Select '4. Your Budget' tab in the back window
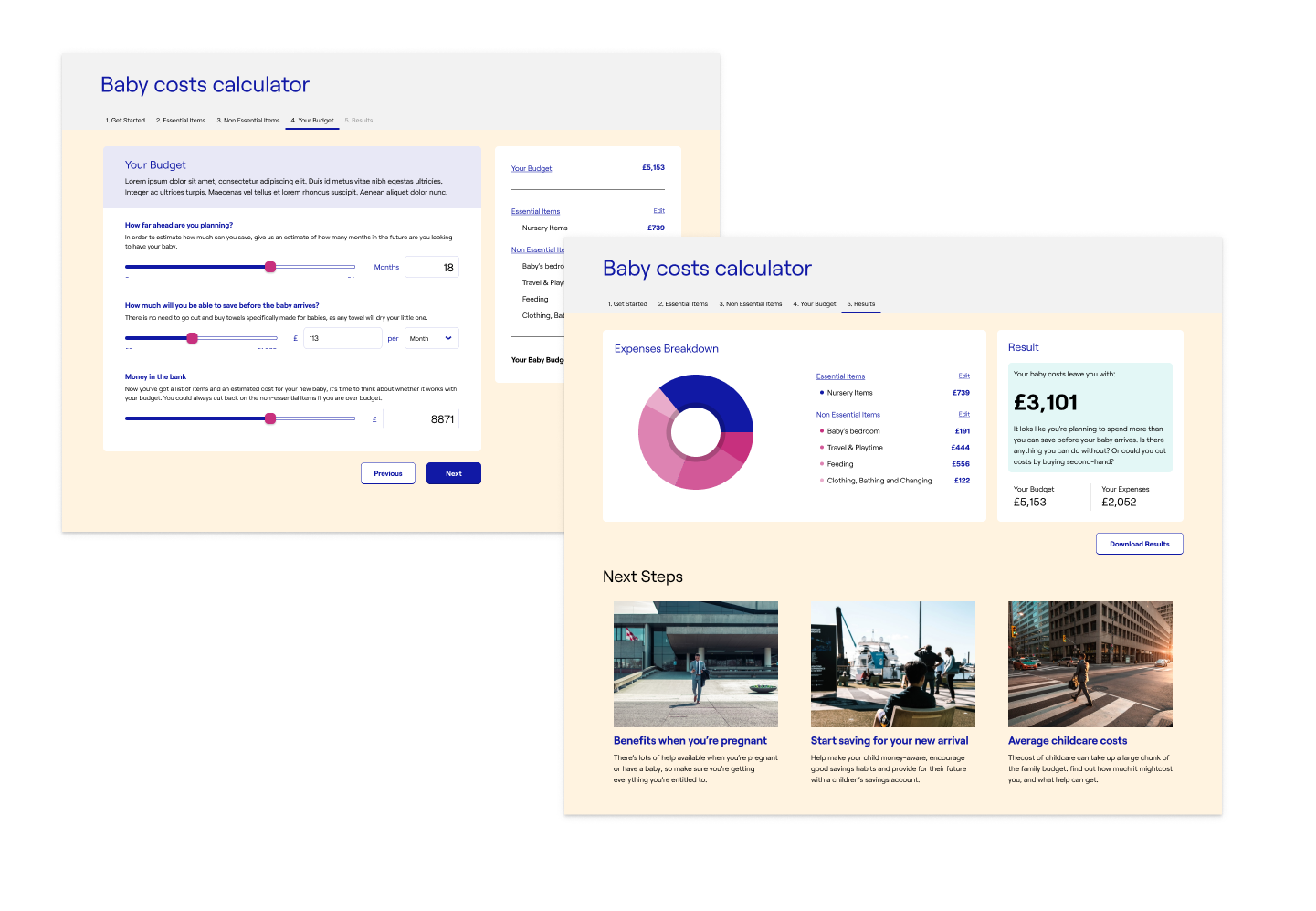 (312, 121)
